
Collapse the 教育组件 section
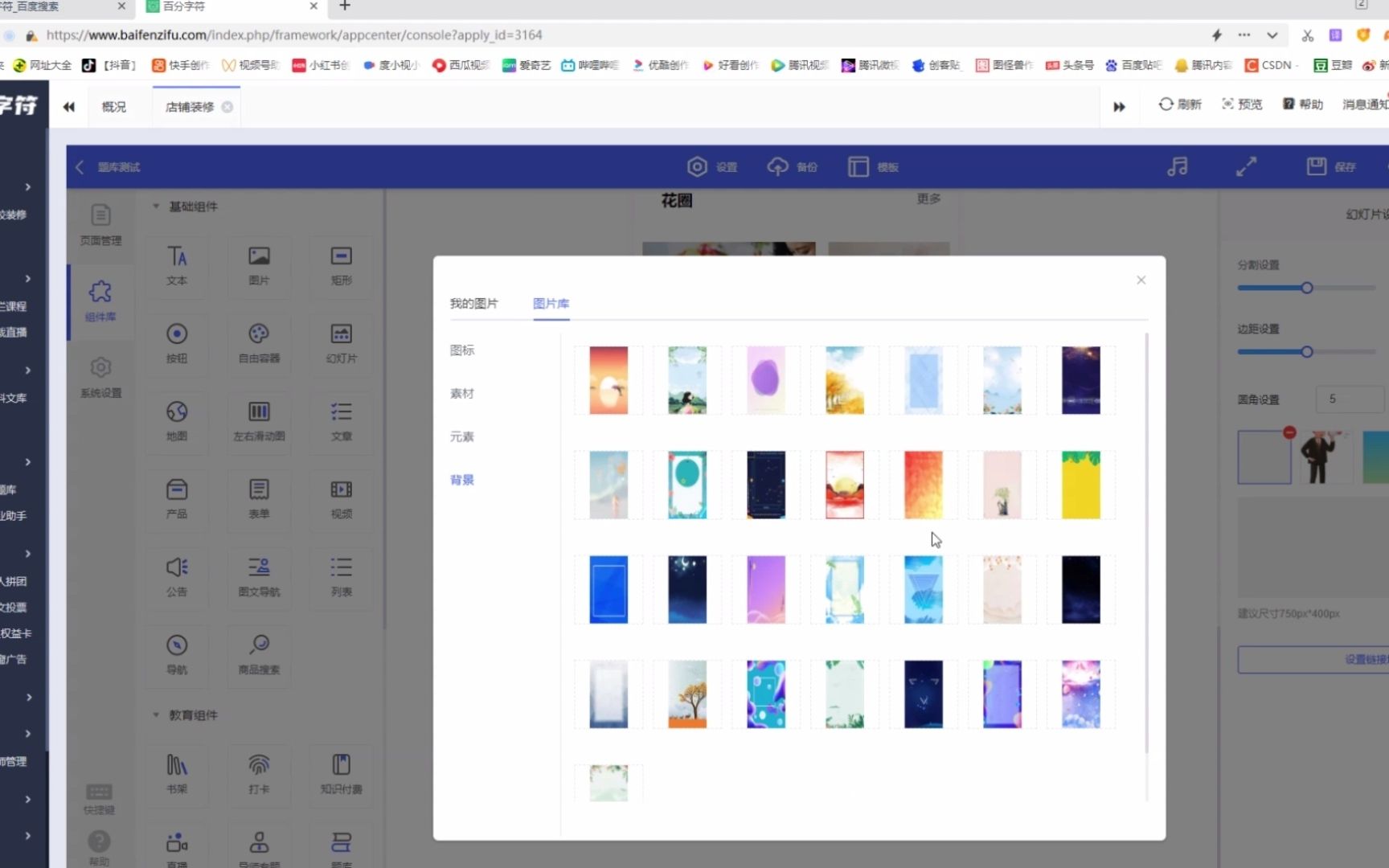click(156, 714)
